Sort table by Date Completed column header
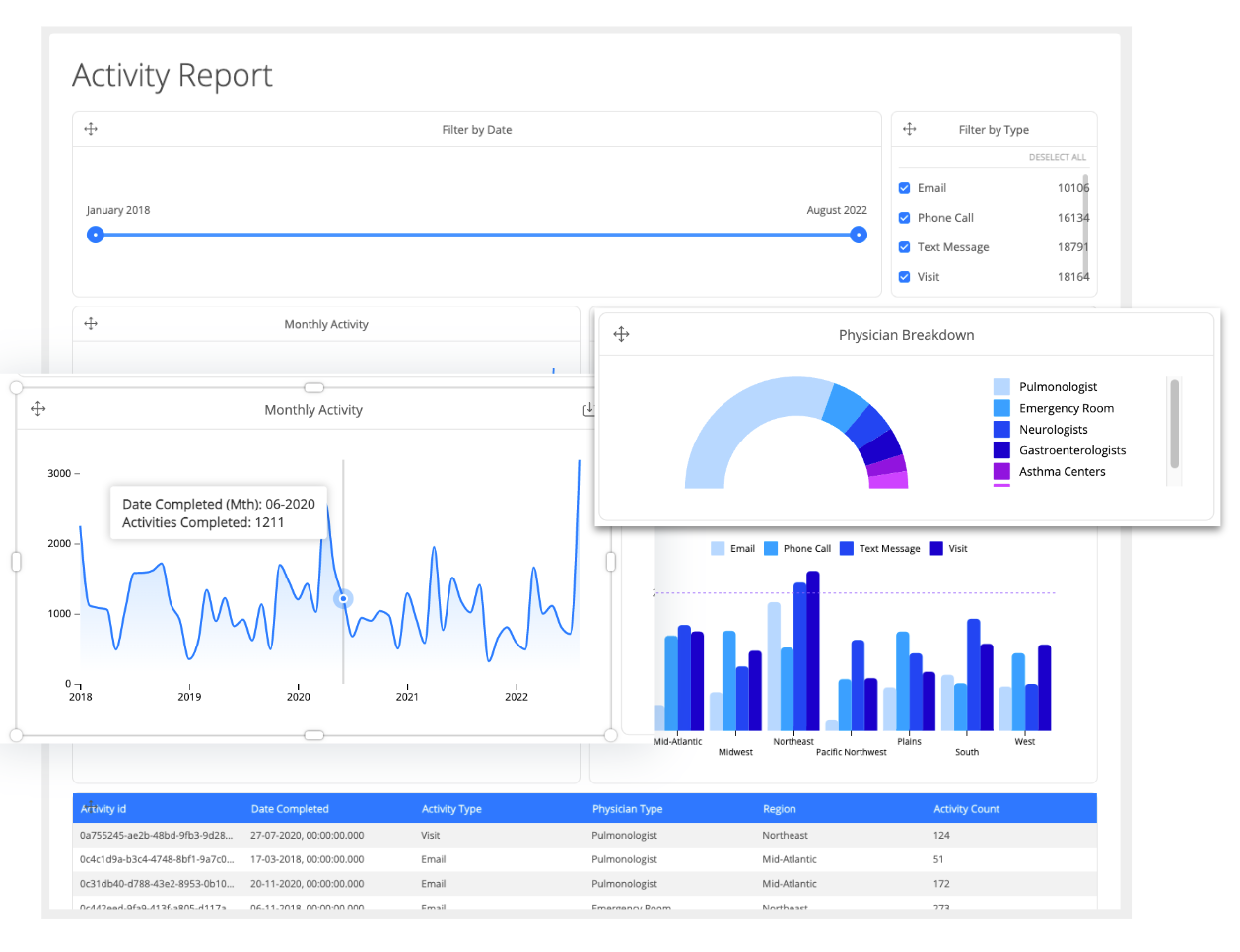This screenshot has height=952, width=1240. pyautogui.click(x=290, y=809)
